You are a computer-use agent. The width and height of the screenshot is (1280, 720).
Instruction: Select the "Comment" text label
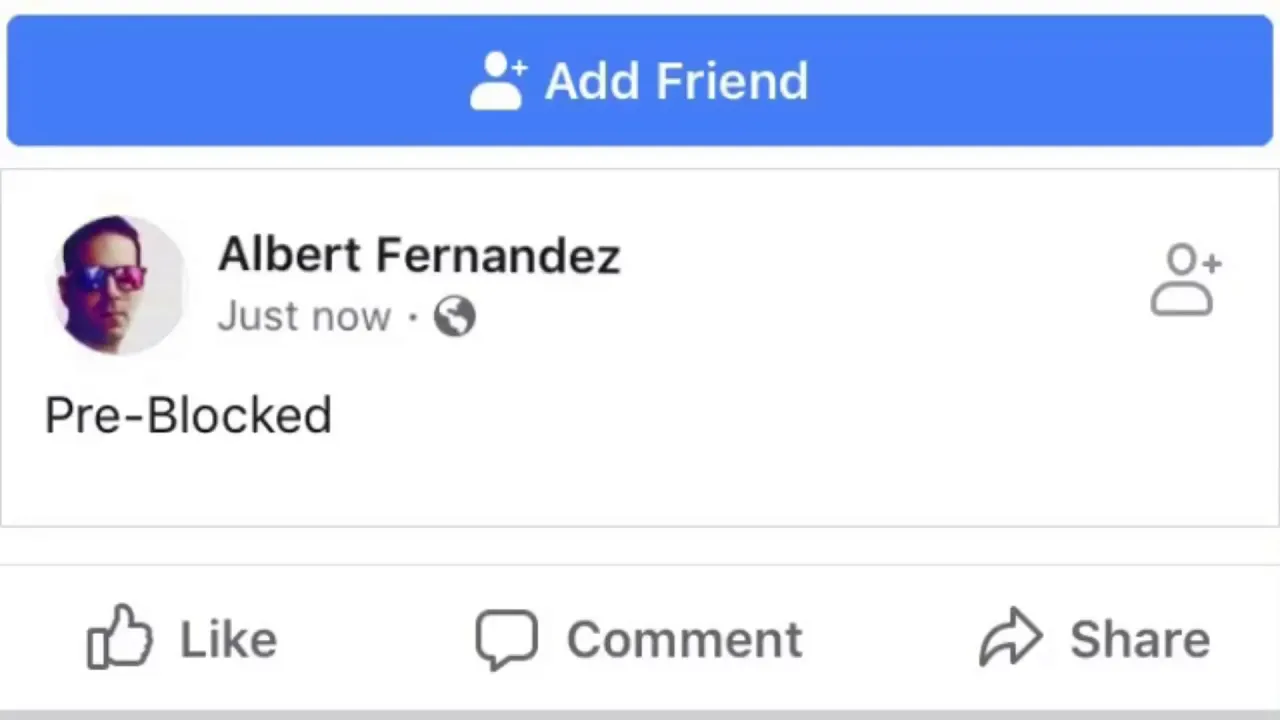coord(684,640)
